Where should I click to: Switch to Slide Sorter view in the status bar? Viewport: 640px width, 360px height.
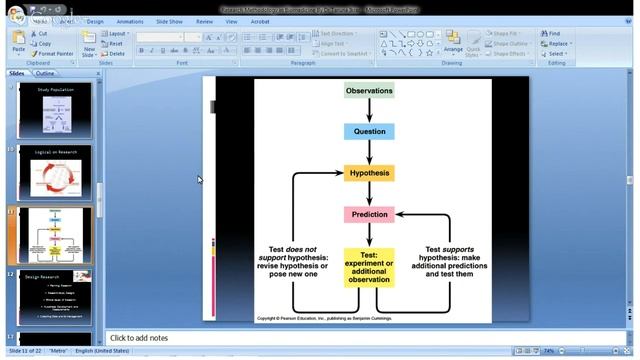[527, 351]
